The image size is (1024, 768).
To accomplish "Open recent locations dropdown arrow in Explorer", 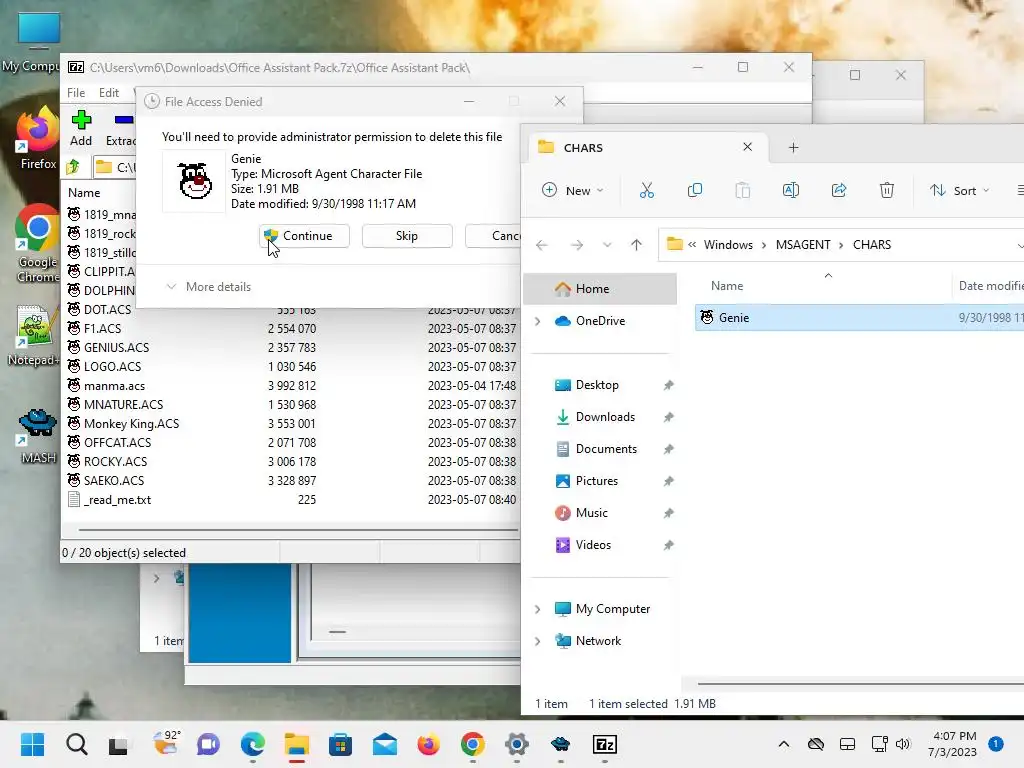I will pyautogui.click(x=607, y=245).
